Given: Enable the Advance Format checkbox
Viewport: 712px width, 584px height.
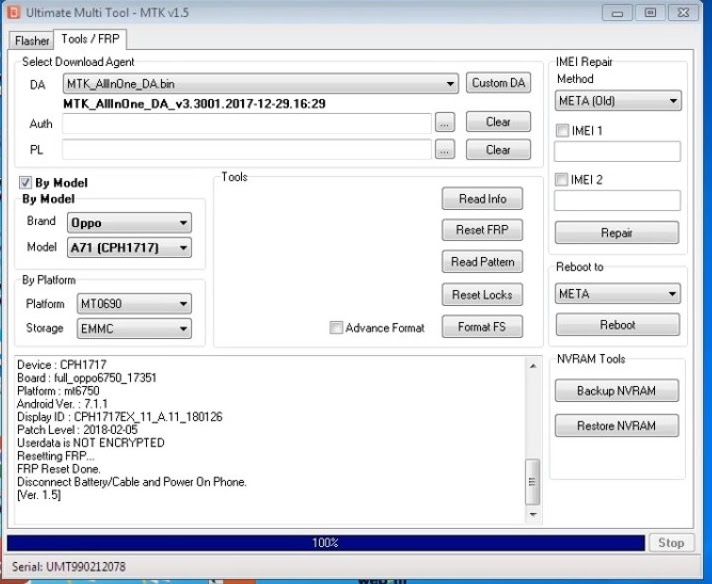Looking at the screenshot, I should click(336, 327).
